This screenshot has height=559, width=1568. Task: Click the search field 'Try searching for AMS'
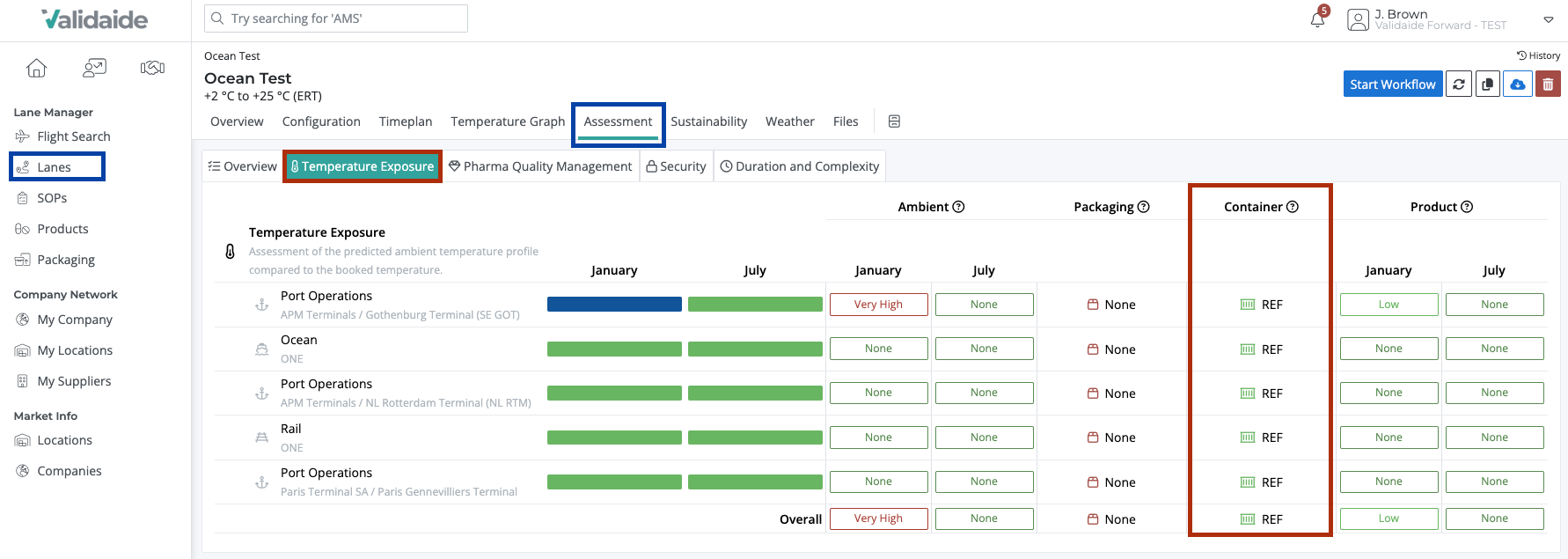pos(336,18)
